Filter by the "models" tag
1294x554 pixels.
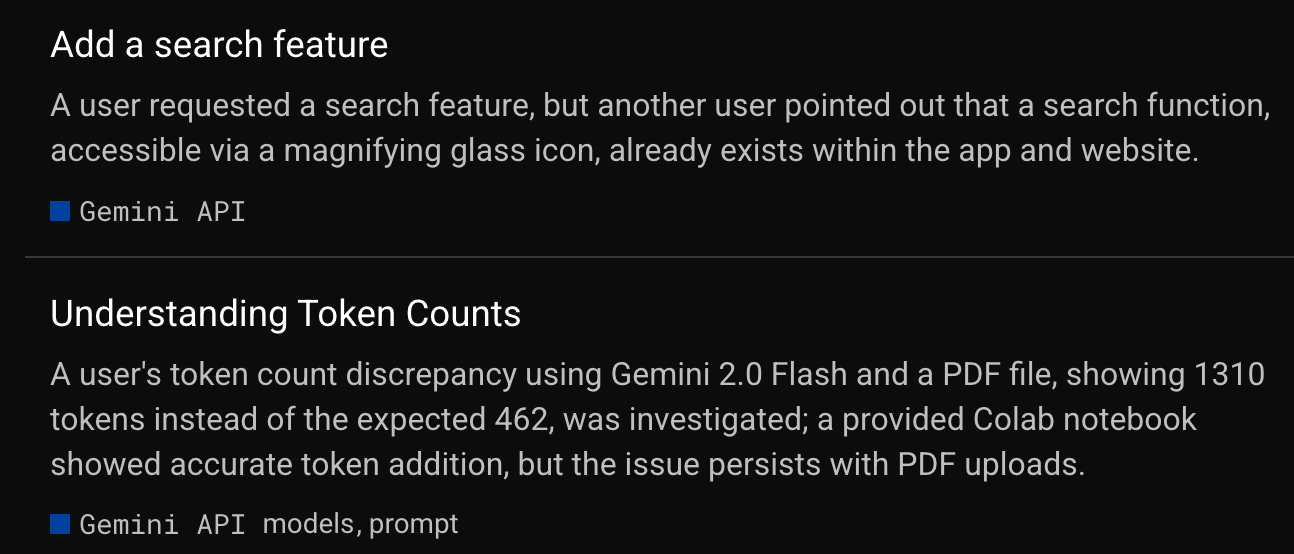pos(312,524)
